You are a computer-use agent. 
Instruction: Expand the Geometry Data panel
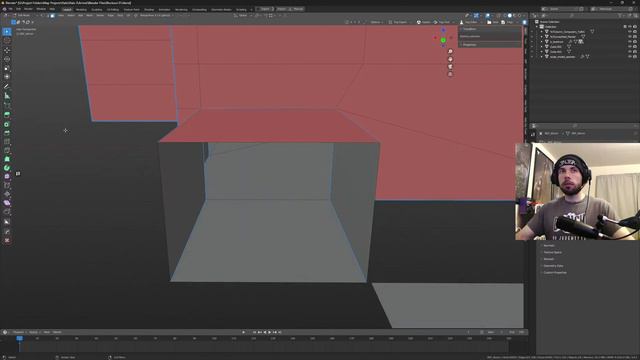tap(553, 266)
